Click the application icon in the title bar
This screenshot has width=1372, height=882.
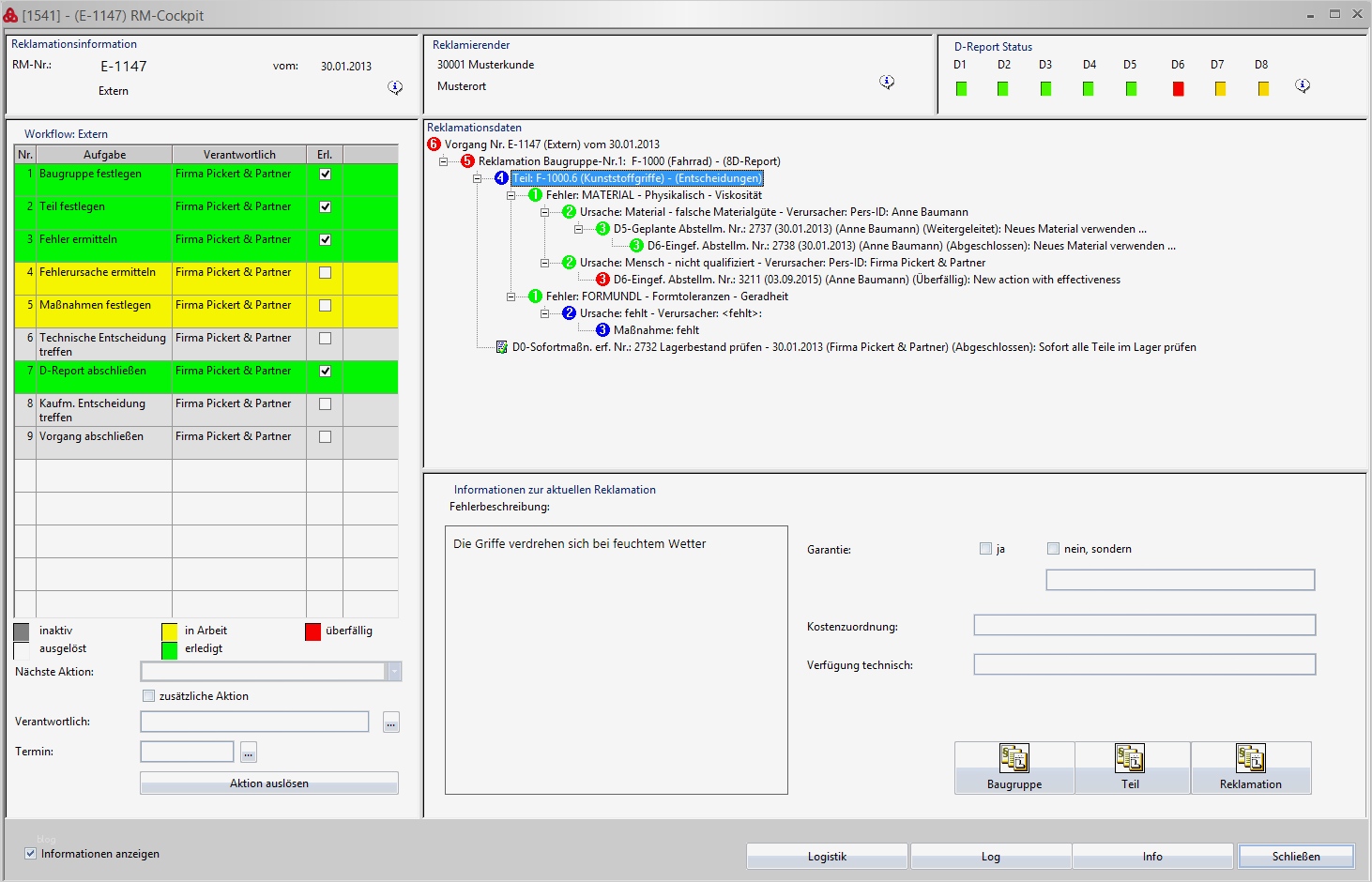[11, 15]
